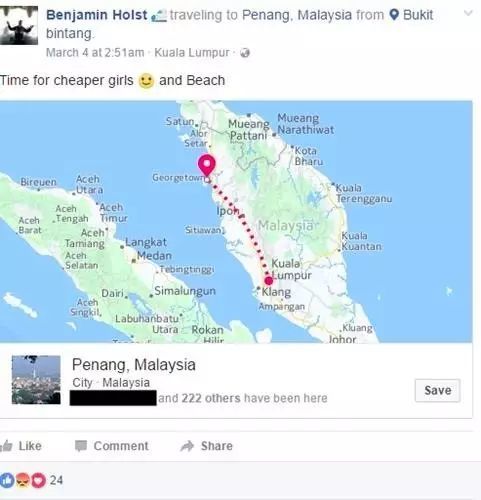Open the list of 24 reactions

click(x=56, y=480)
